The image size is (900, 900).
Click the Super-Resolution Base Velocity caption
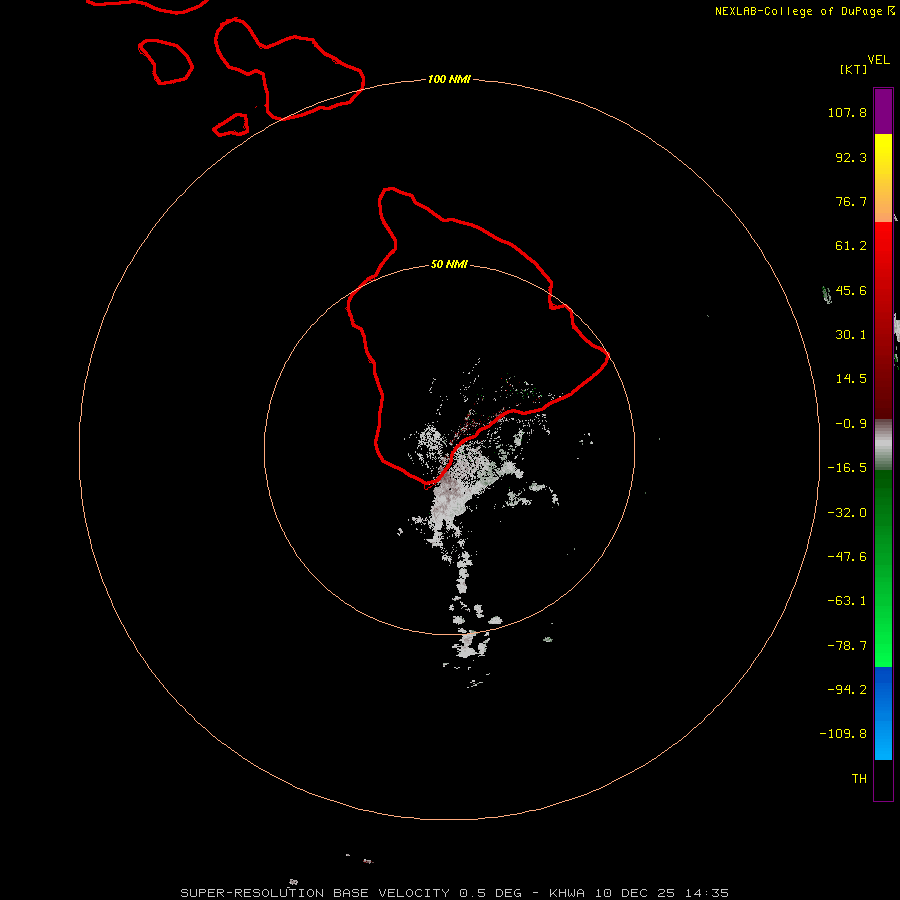click(x=455, y=893)
